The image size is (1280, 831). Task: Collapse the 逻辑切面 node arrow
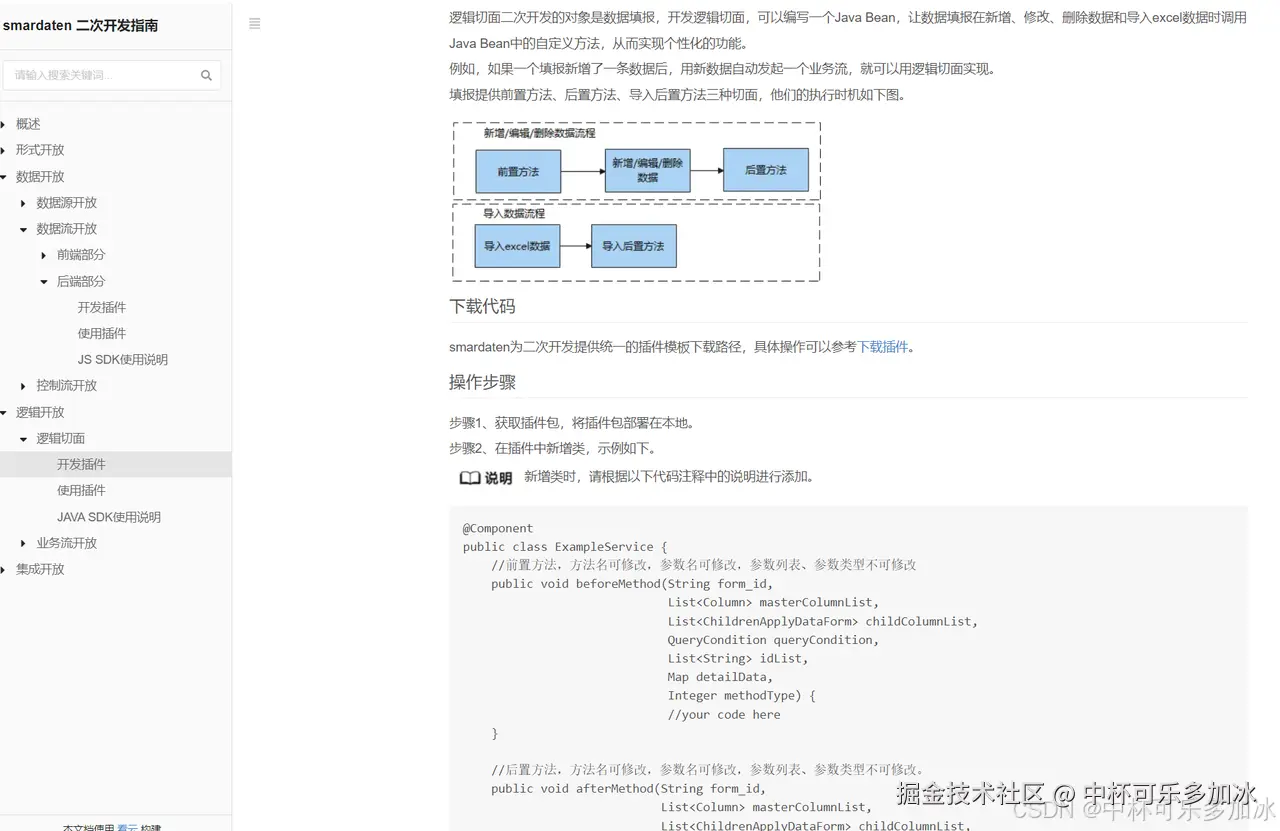pyautogui.click(x=24, y=439)
